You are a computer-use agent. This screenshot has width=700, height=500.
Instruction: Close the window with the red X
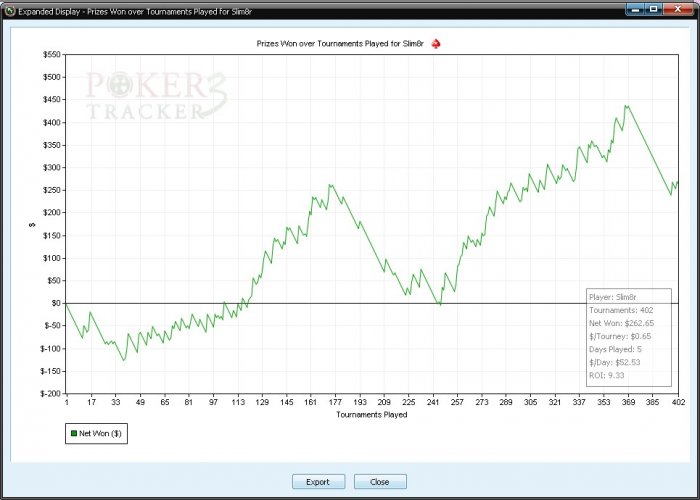(678, 9)
